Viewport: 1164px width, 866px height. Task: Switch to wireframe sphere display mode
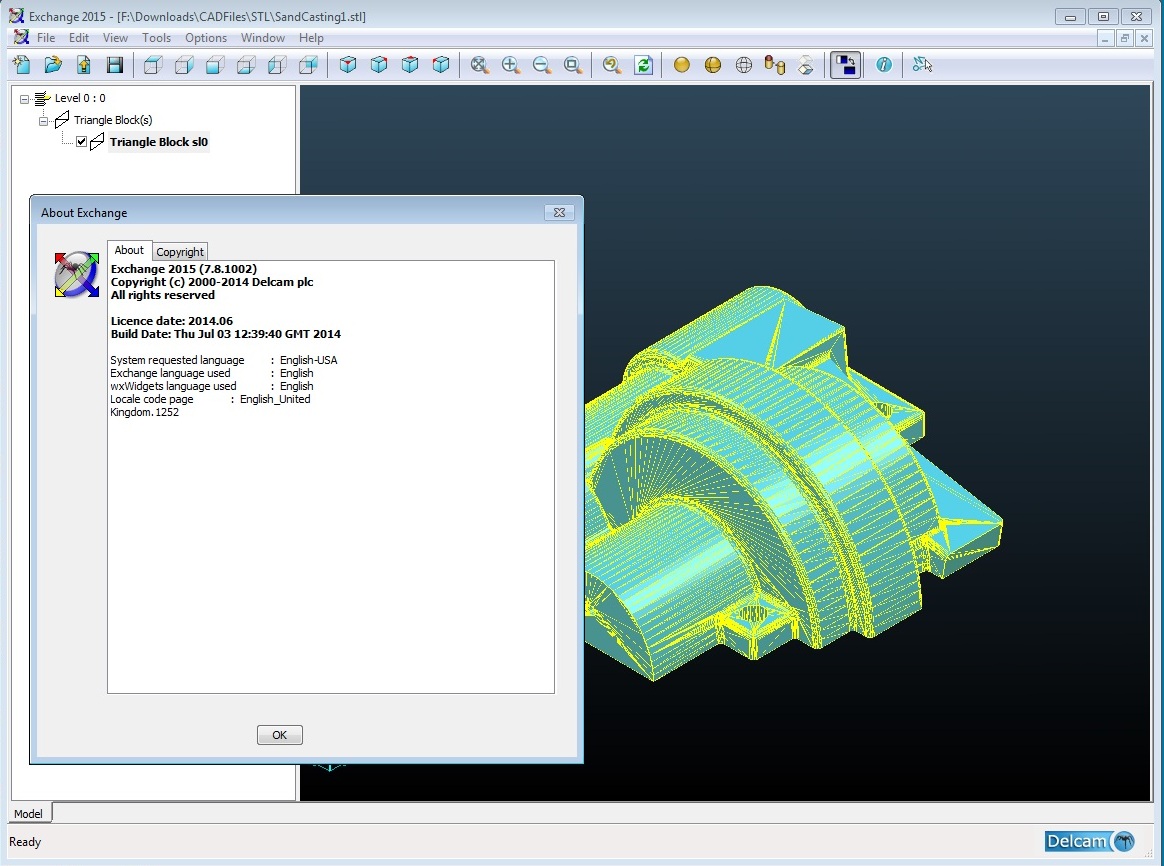[x=744, y=65]
